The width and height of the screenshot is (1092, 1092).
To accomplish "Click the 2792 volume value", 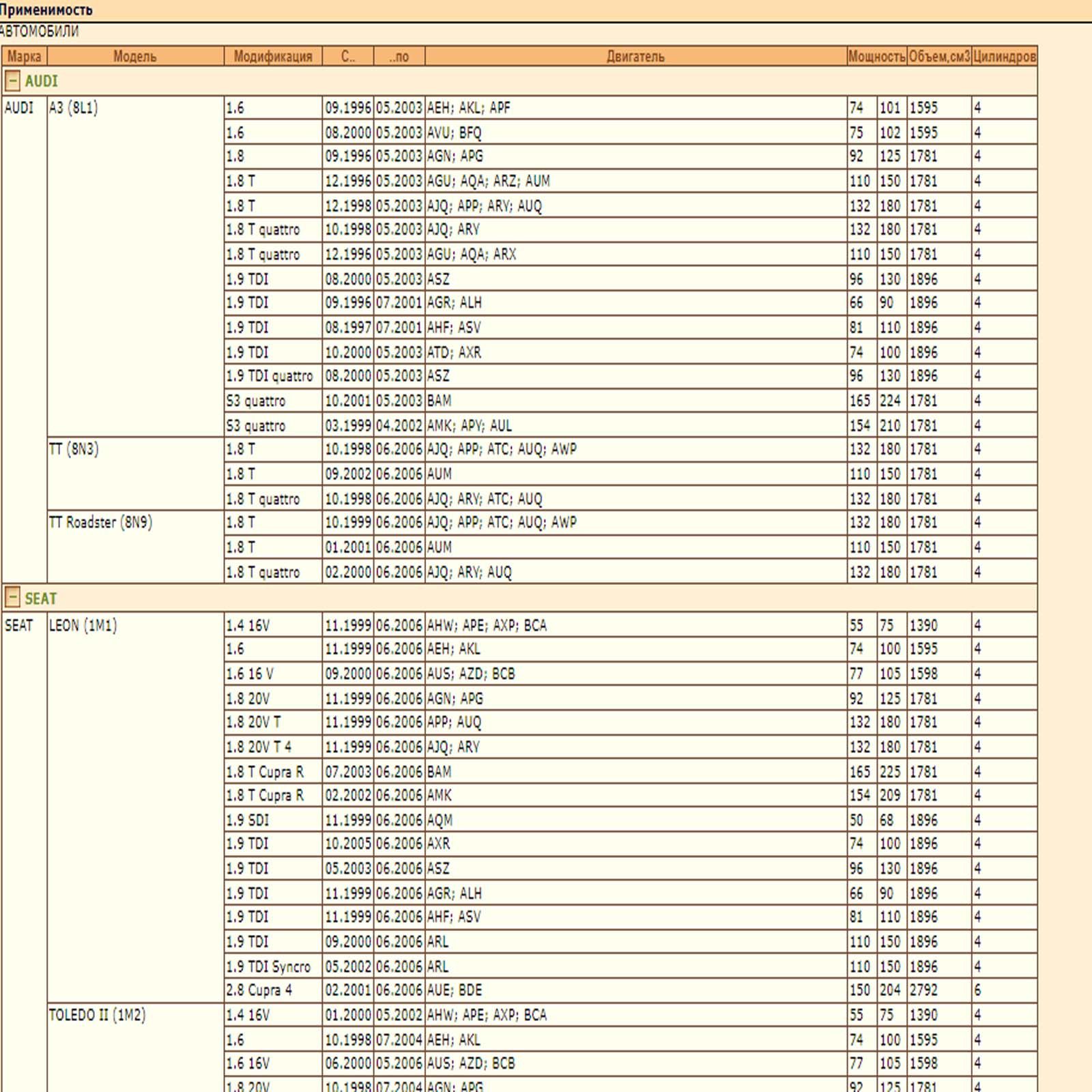I will click(939, 990).
